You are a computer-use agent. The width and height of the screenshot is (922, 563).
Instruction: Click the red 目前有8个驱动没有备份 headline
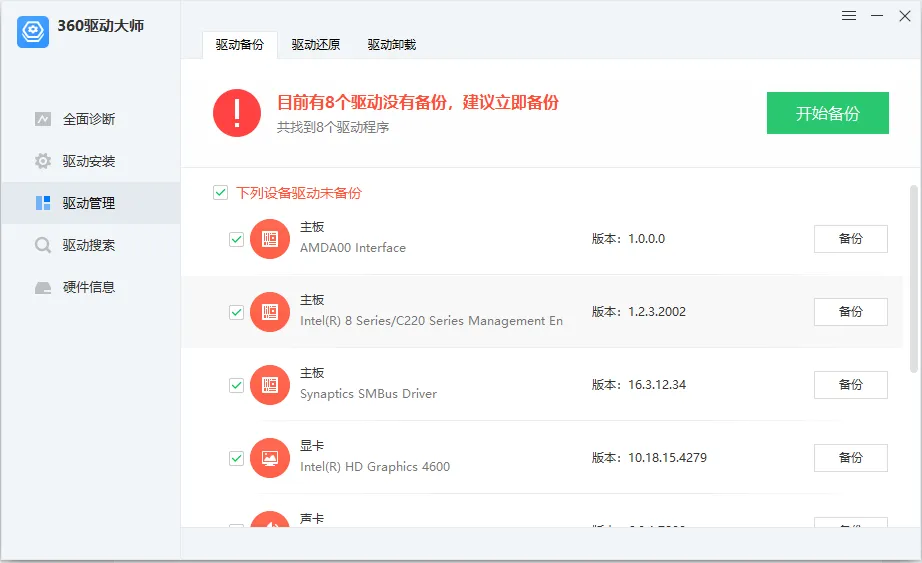(x=417, y=102)
